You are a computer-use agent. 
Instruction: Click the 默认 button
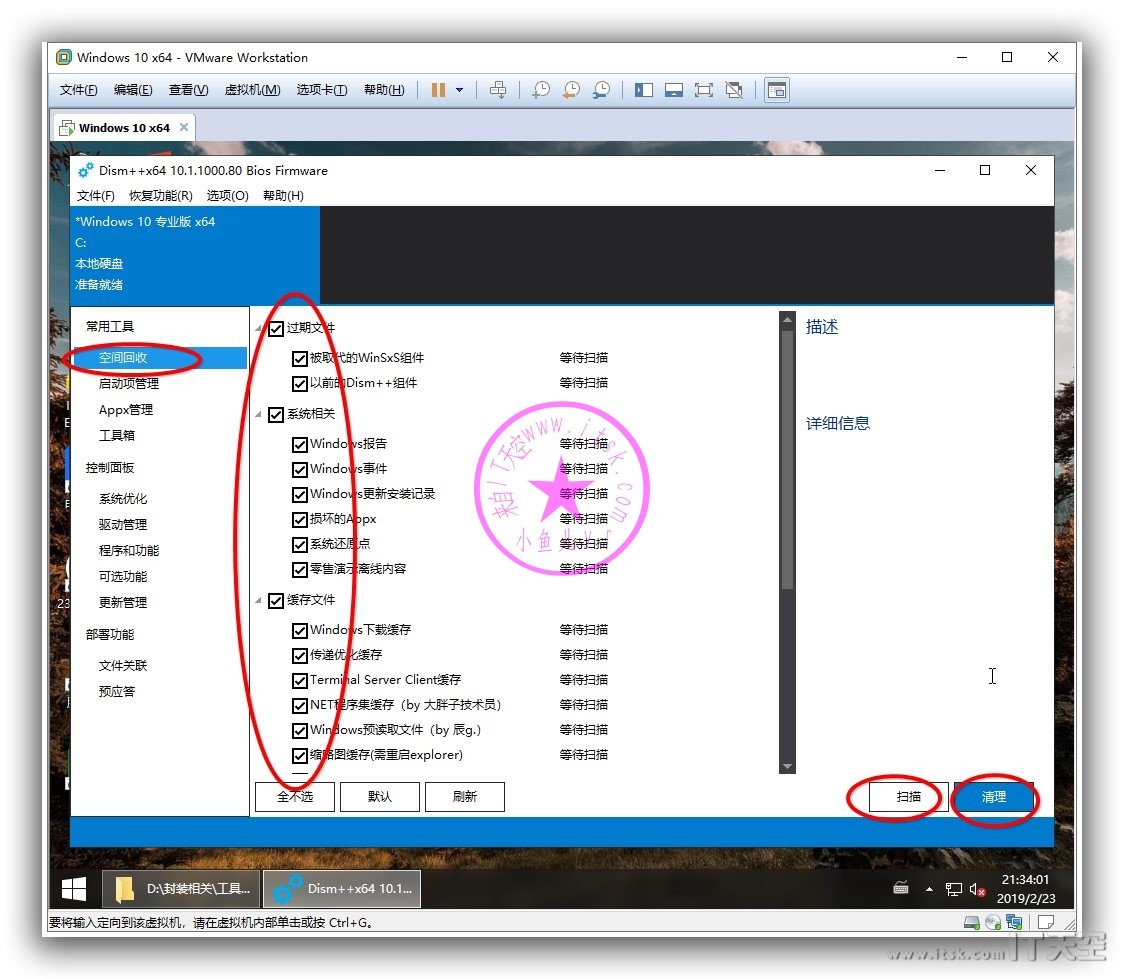pyautogui.click(x=379, y=796)
